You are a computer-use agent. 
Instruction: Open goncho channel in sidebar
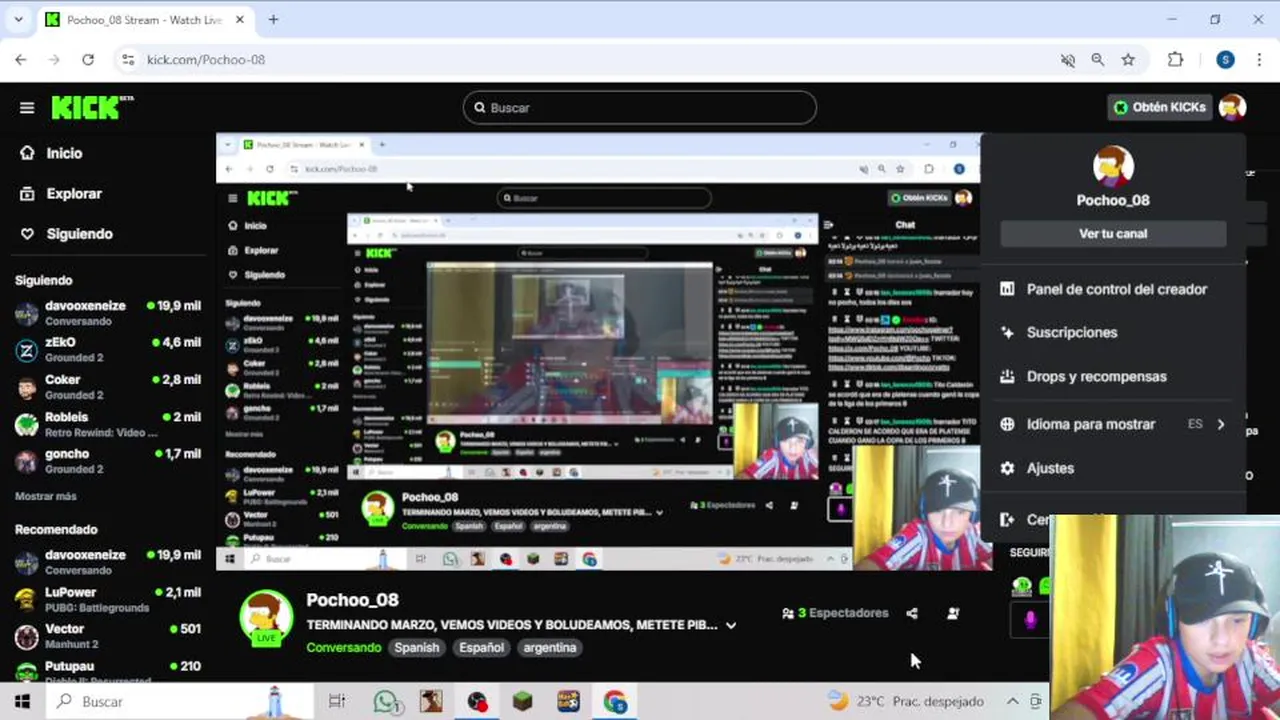[108, 461]
